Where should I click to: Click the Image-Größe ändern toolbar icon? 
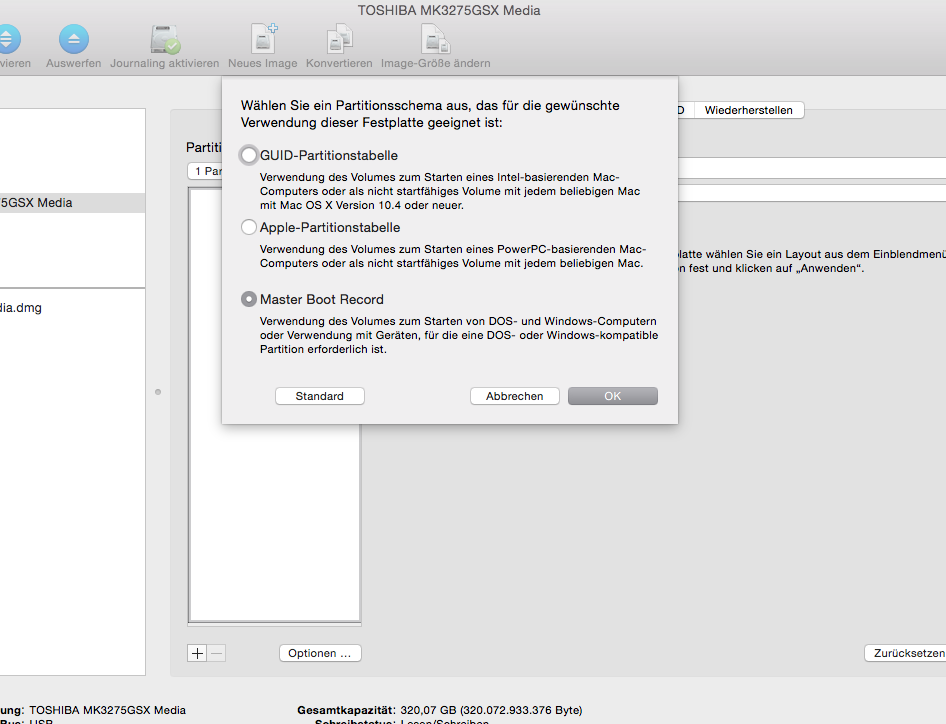(435, 39)
